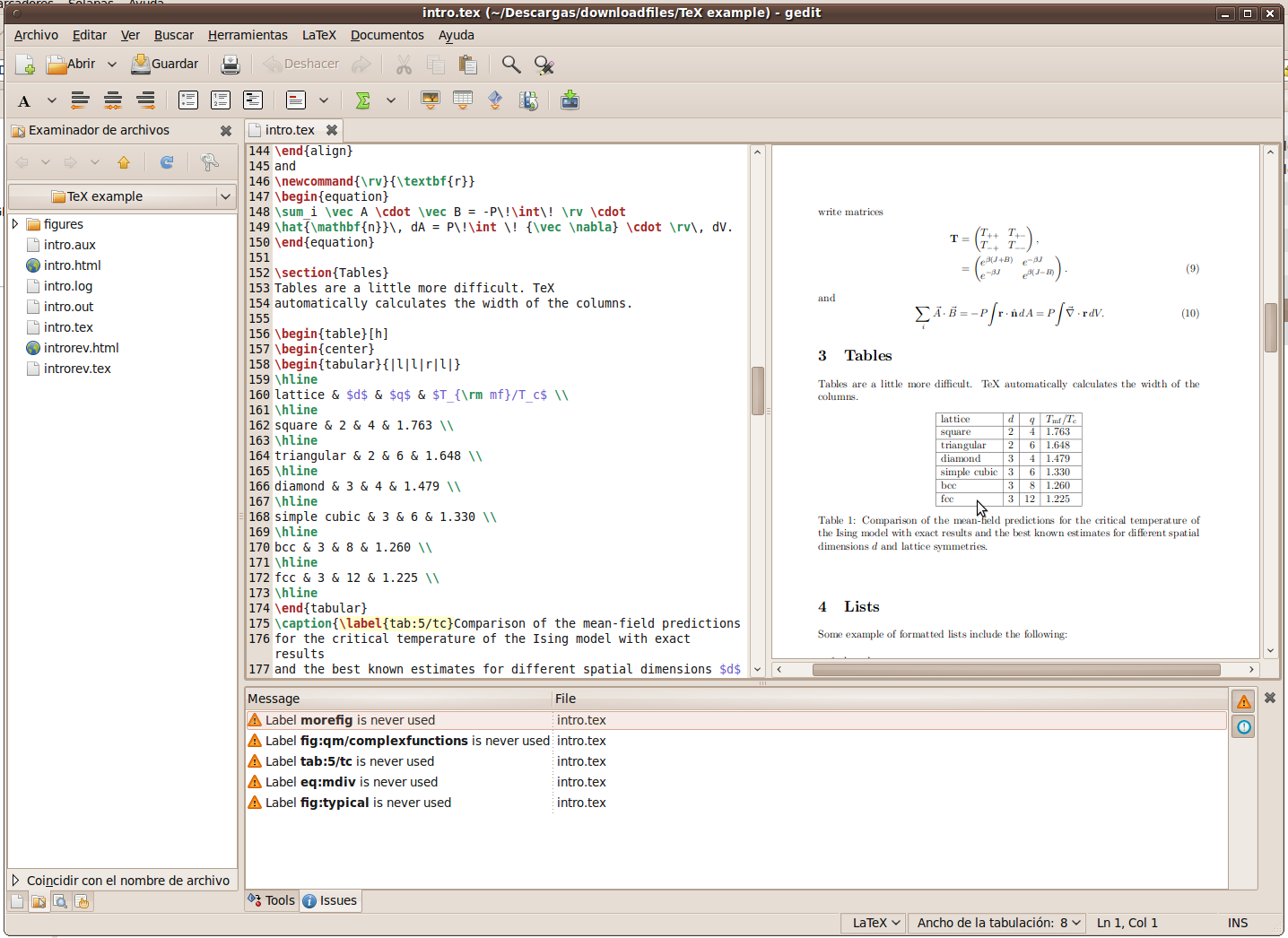This screenshot has width=1288, height=938.
Task: Insert a table using the table icon
Action: point(463,100)
